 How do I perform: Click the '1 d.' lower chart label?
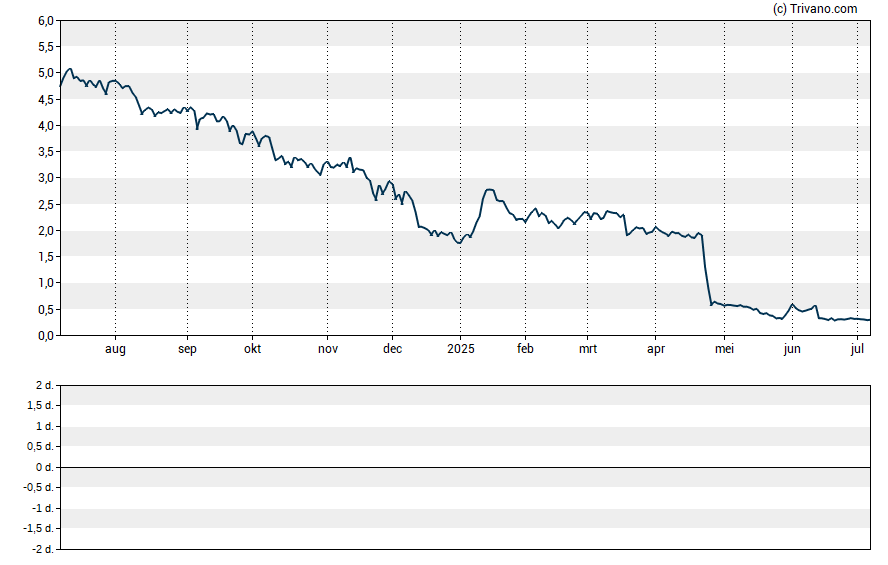tap(44, 426)
